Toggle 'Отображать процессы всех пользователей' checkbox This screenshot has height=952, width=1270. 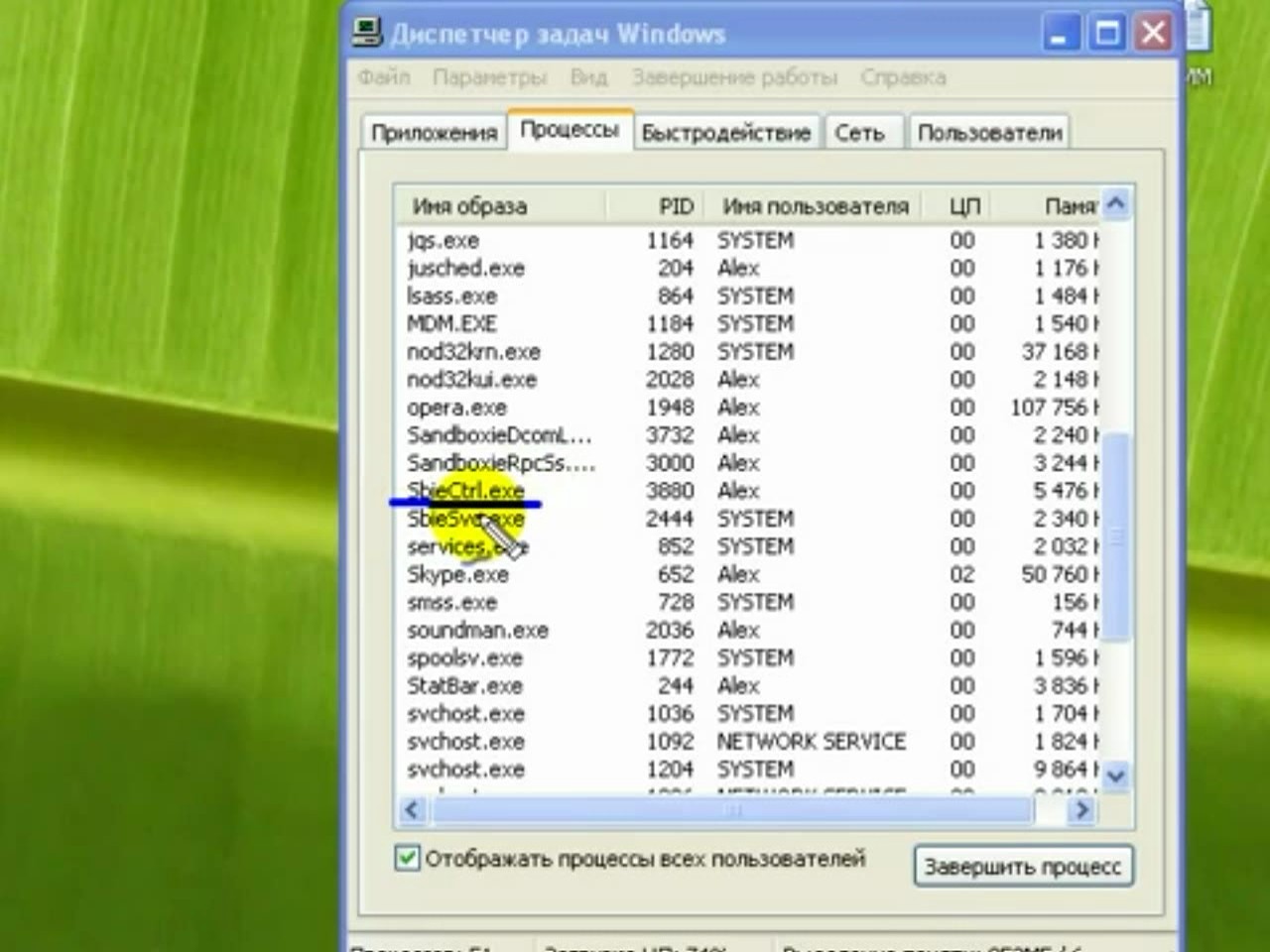click(x=407, y=859)
